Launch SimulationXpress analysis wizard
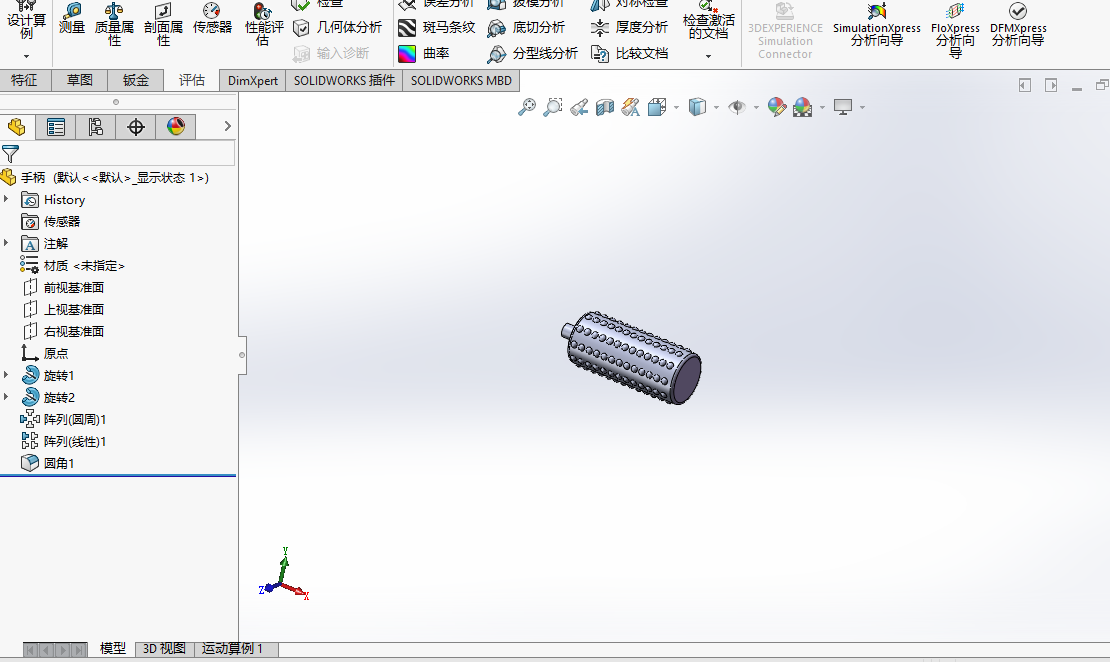 tap(876, 25)
